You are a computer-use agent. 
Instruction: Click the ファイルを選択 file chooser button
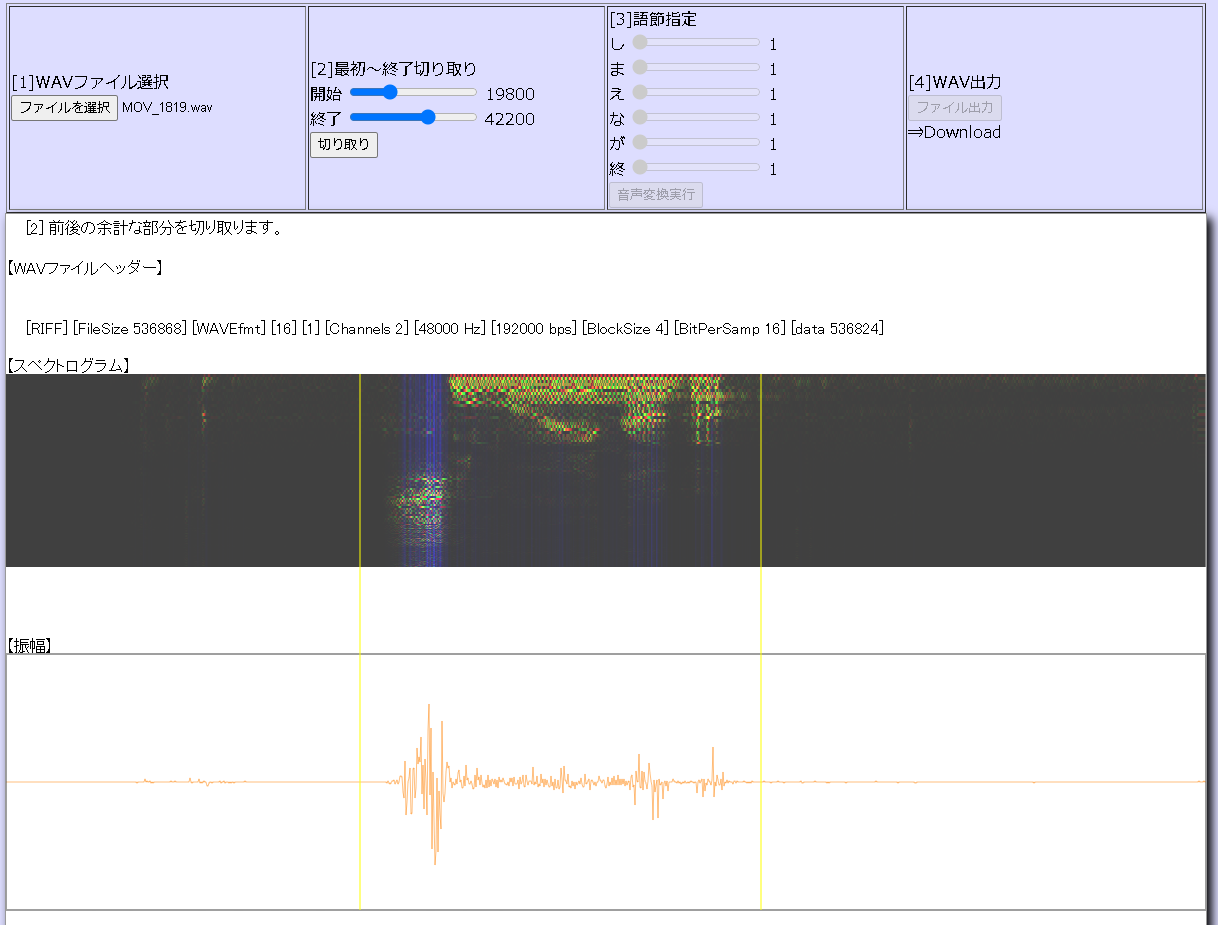click(64, 108)
